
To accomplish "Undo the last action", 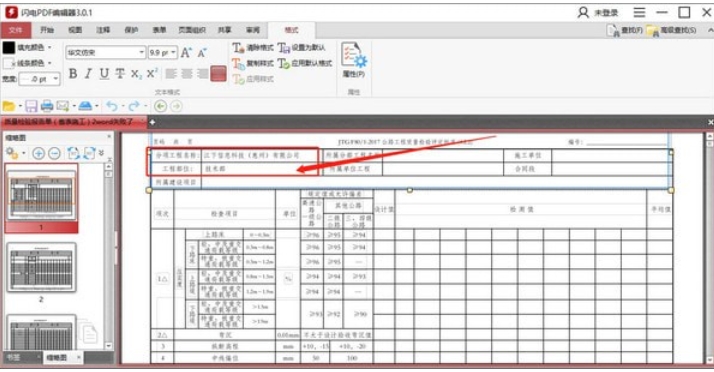I will [x=112, y=107].
